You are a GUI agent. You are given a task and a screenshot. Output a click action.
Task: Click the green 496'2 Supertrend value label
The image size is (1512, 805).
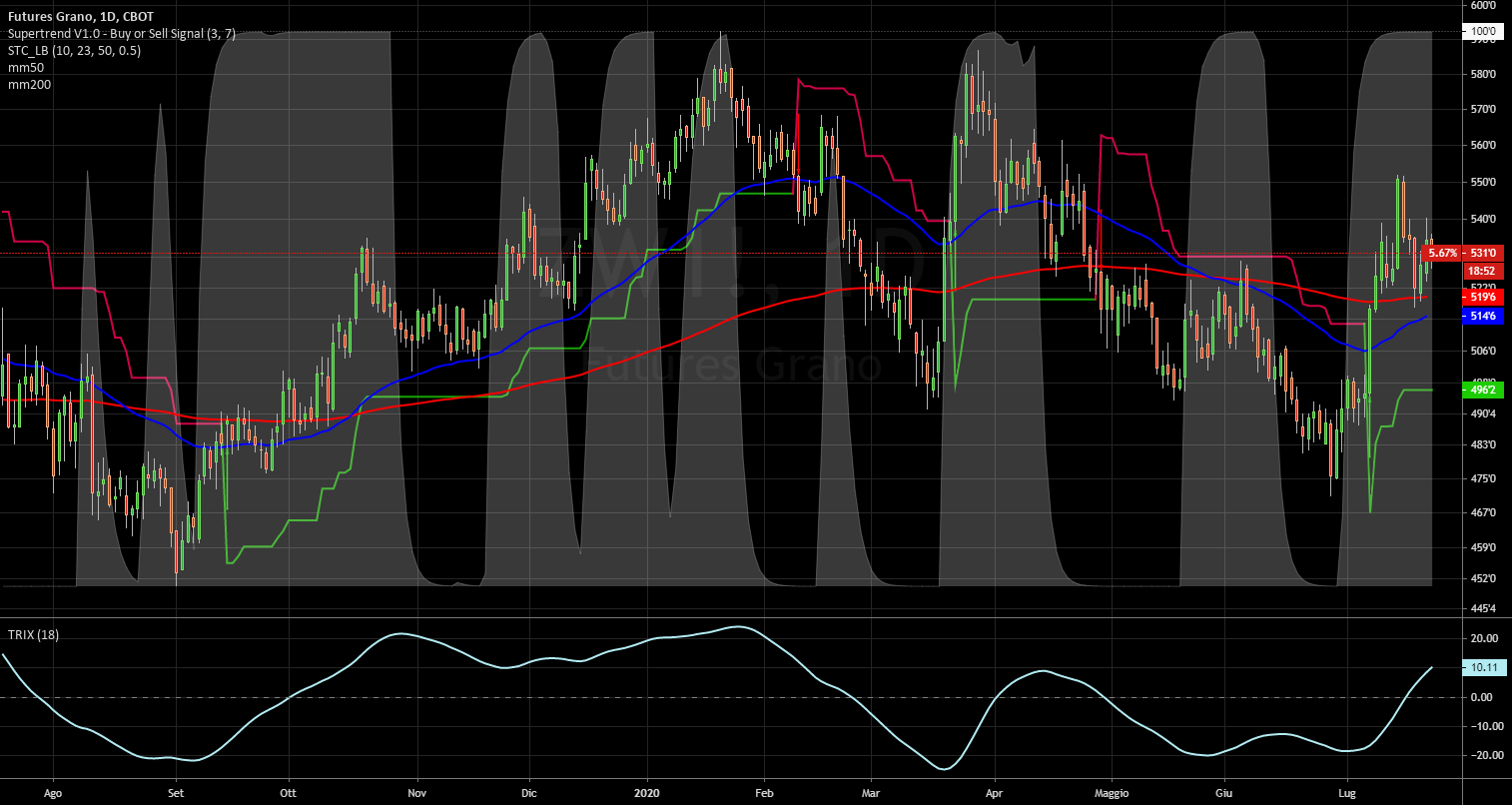[x=1483, y=391]
